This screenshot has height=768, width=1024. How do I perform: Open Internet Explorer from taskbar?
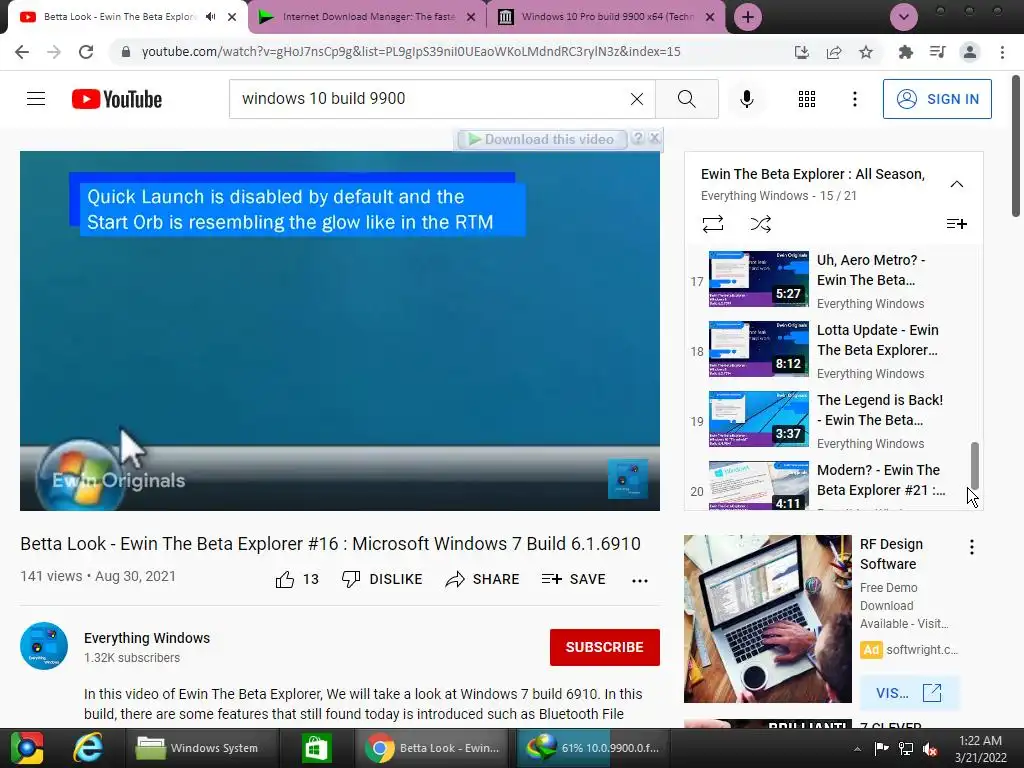87,748
